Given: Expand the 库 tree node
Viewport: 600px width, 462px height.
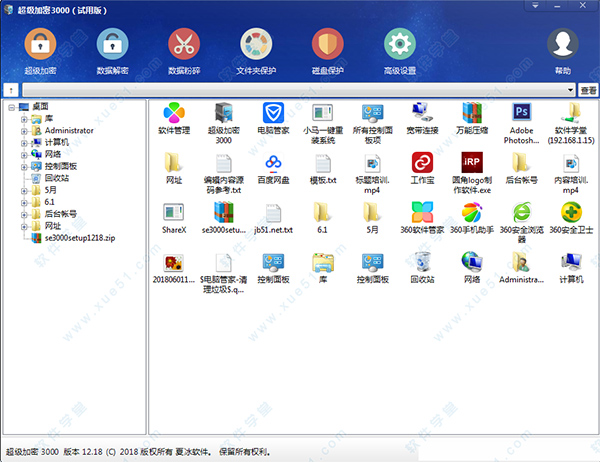Looking at the screenshot, I should pyautogui.click(x=24, y=119).
